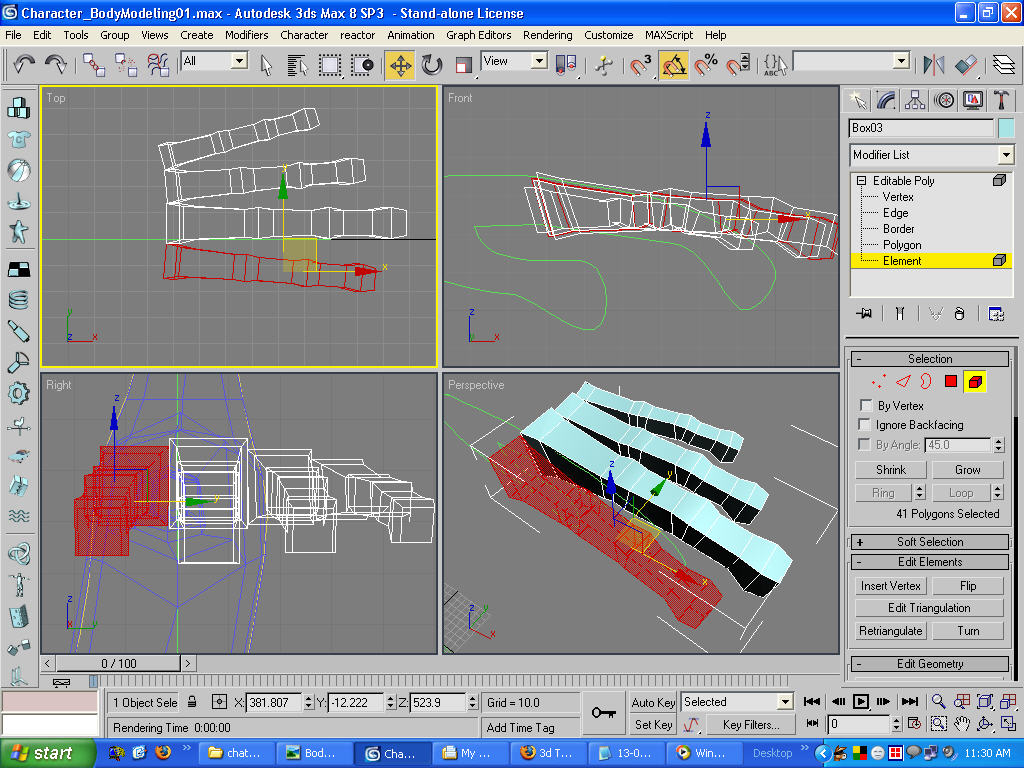The width and height of the screenshot is (1024, 768).
Task: Open the Hierarchy command panel
Action: (915, 100)
